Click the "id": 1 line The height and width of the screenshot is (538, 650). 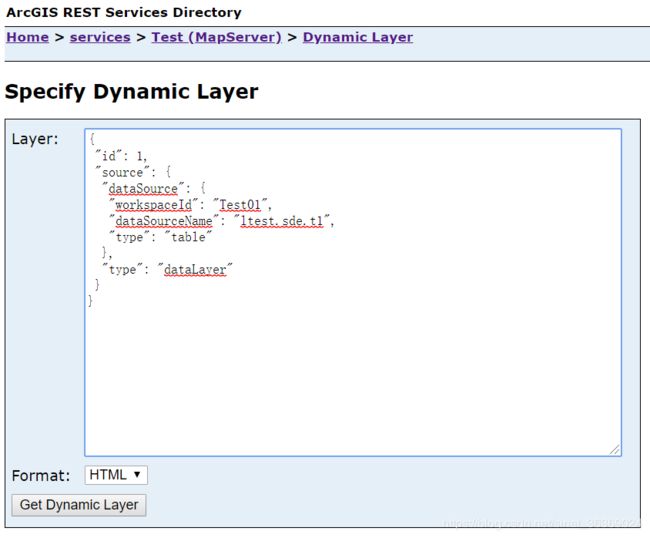(x=121, y=156)
